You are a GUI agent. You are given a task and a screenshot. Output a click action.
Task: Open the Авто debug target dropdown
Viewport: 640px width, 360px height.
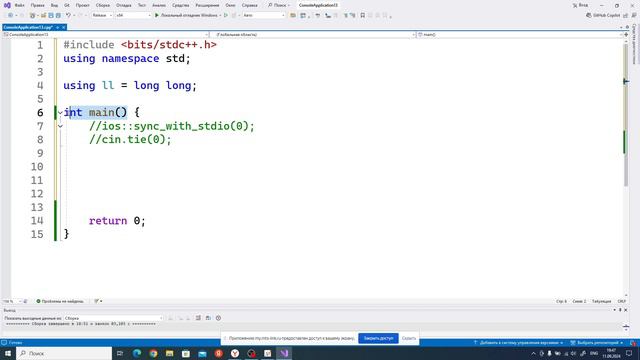[264, 16]
